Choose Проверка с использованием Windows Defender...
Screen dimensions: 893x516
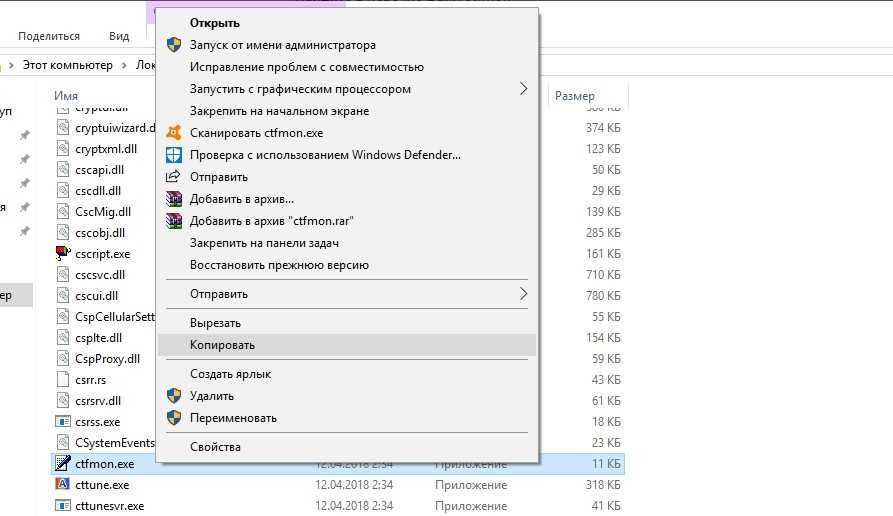coord(347,155)
